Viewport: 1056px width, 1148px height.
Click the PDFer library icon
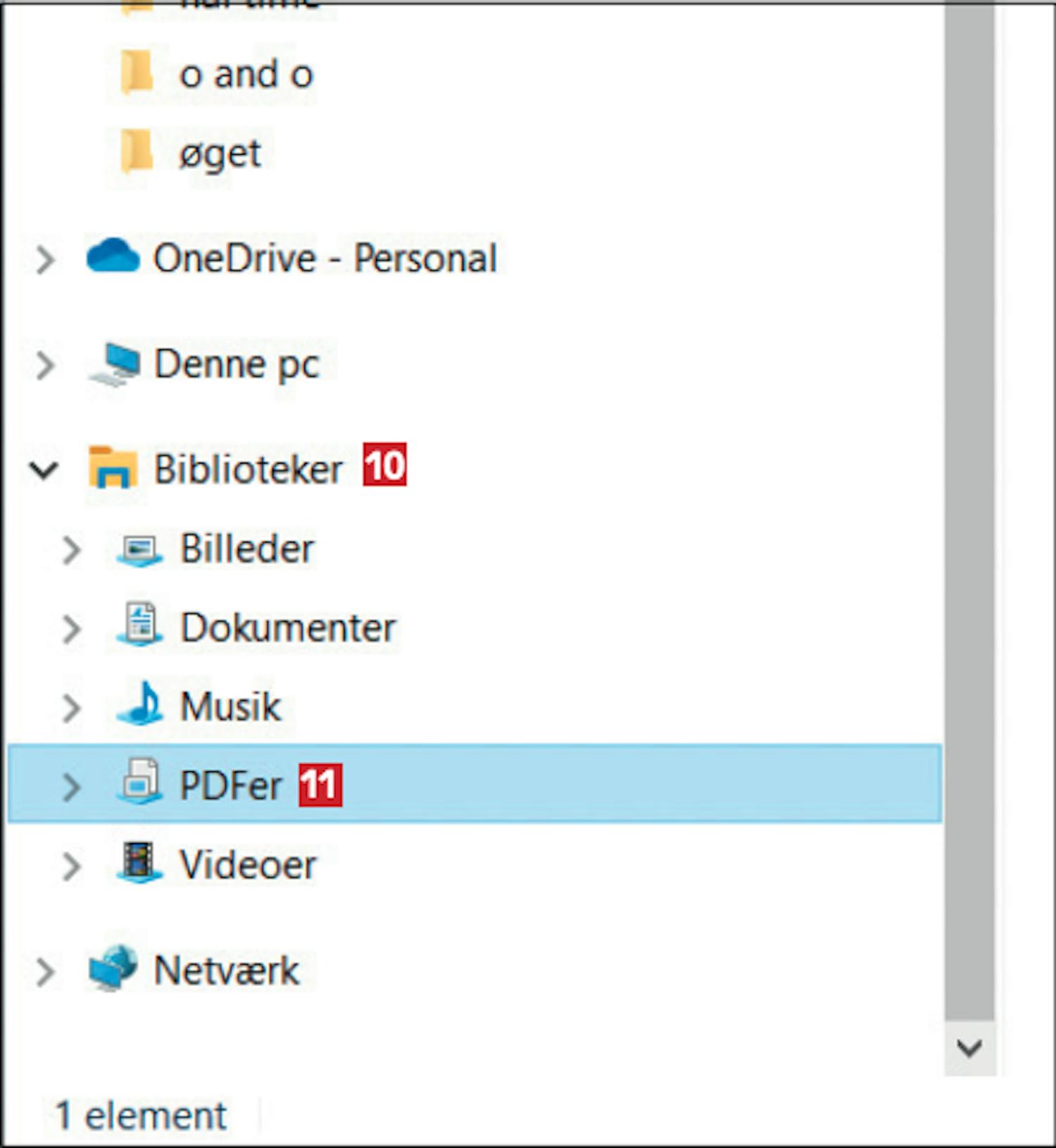click(x=139, y=783)
